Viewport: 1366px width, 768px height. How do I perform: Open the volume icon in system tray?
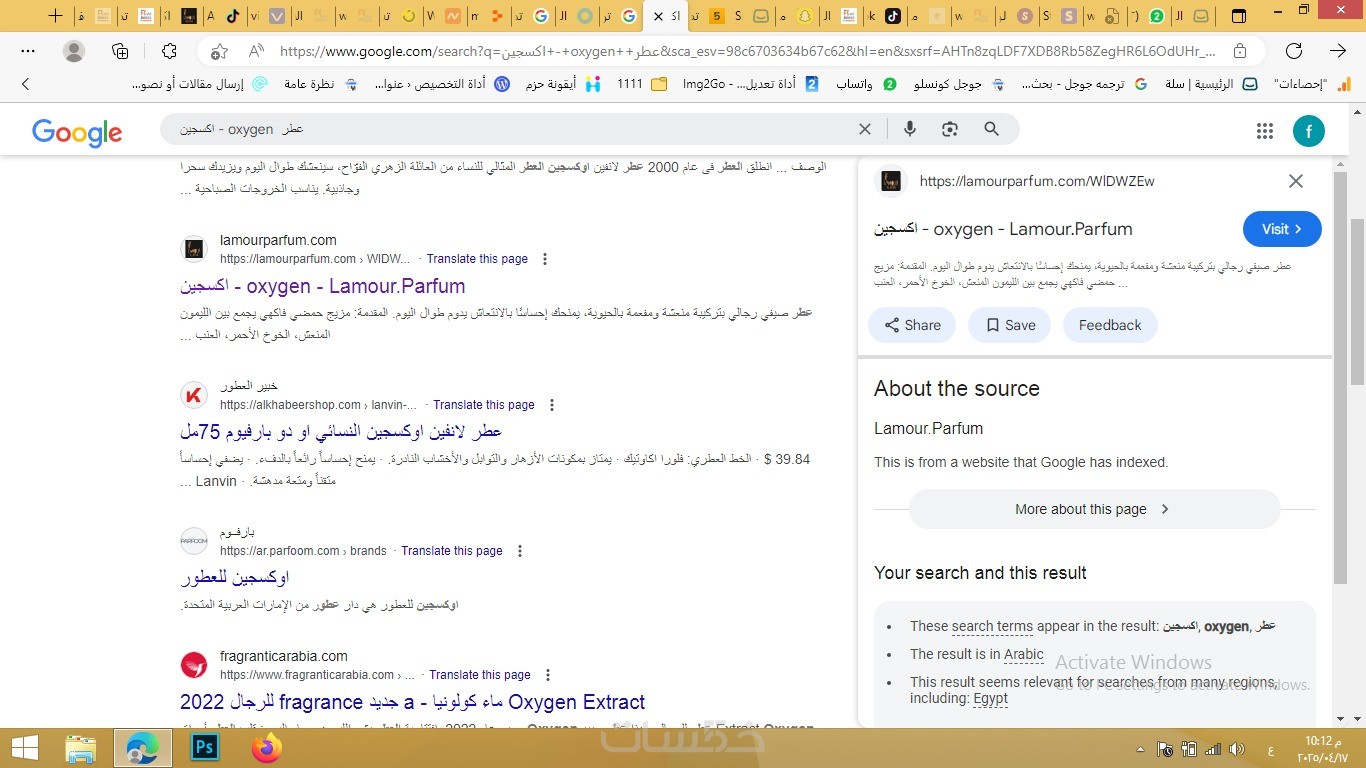1236,749
